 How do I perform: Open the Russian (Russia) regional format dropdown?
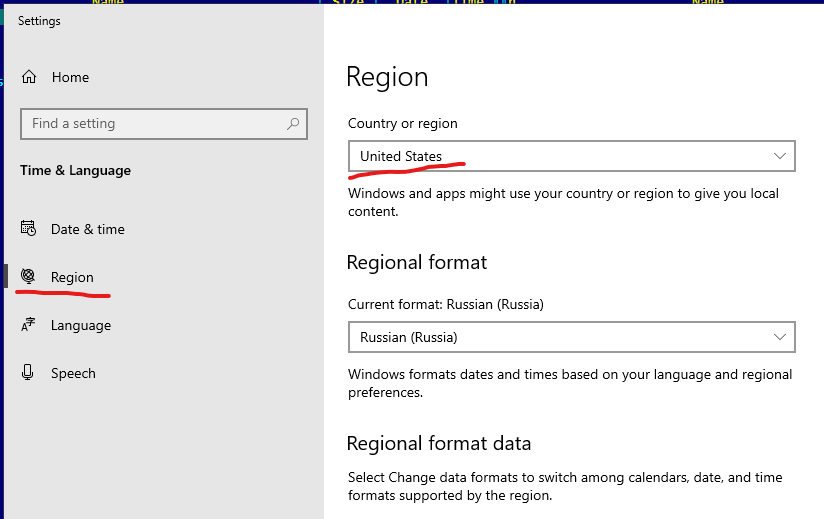572,337
